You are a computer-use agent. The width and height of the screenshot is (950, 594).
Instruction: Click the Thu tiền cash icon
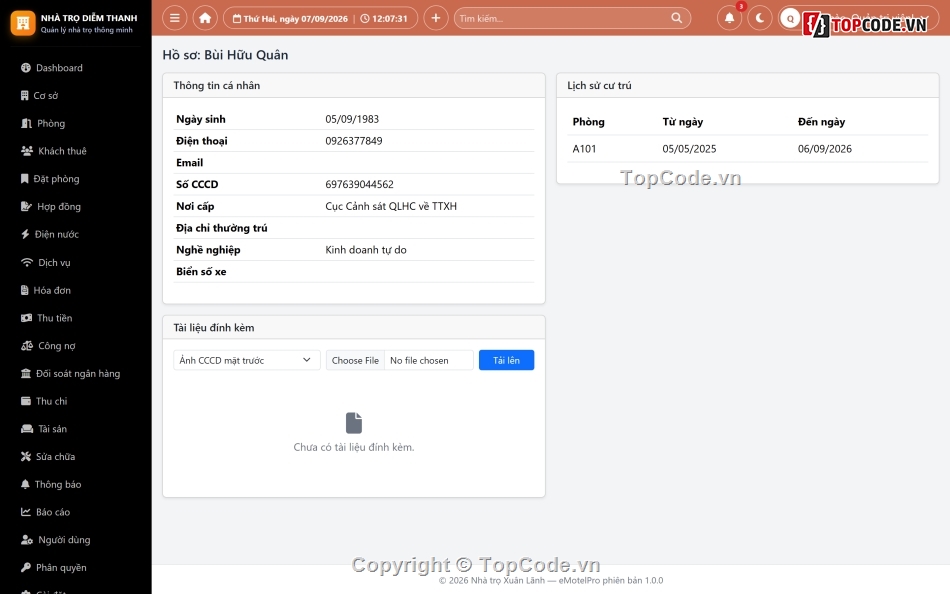26,318
